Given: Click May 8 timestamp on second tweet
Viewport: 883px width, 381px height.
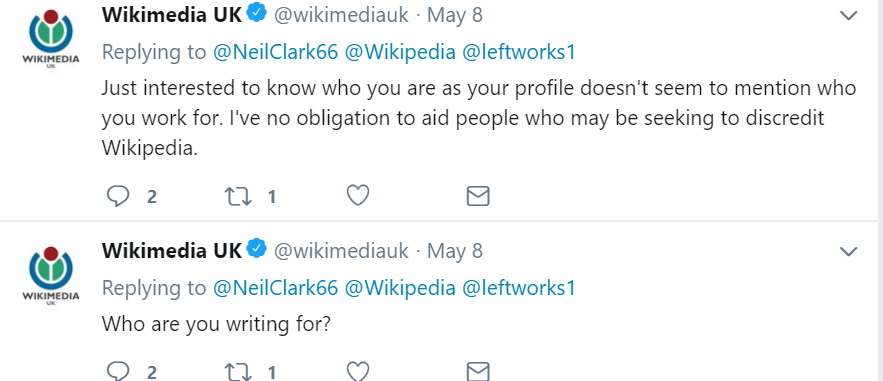Looking at the screenshot, I should pos(455,250).
